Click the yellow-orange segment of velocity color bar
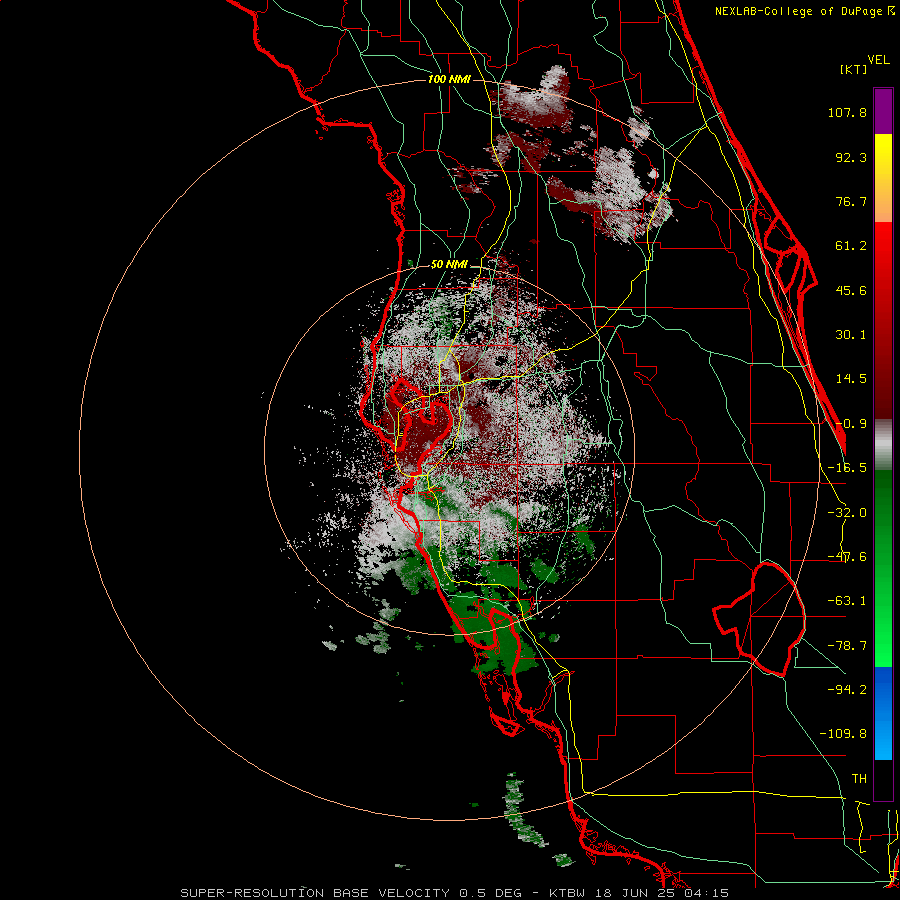Image resolution: width=900 pixels, height=900 pixels. (x=883, y=178)
